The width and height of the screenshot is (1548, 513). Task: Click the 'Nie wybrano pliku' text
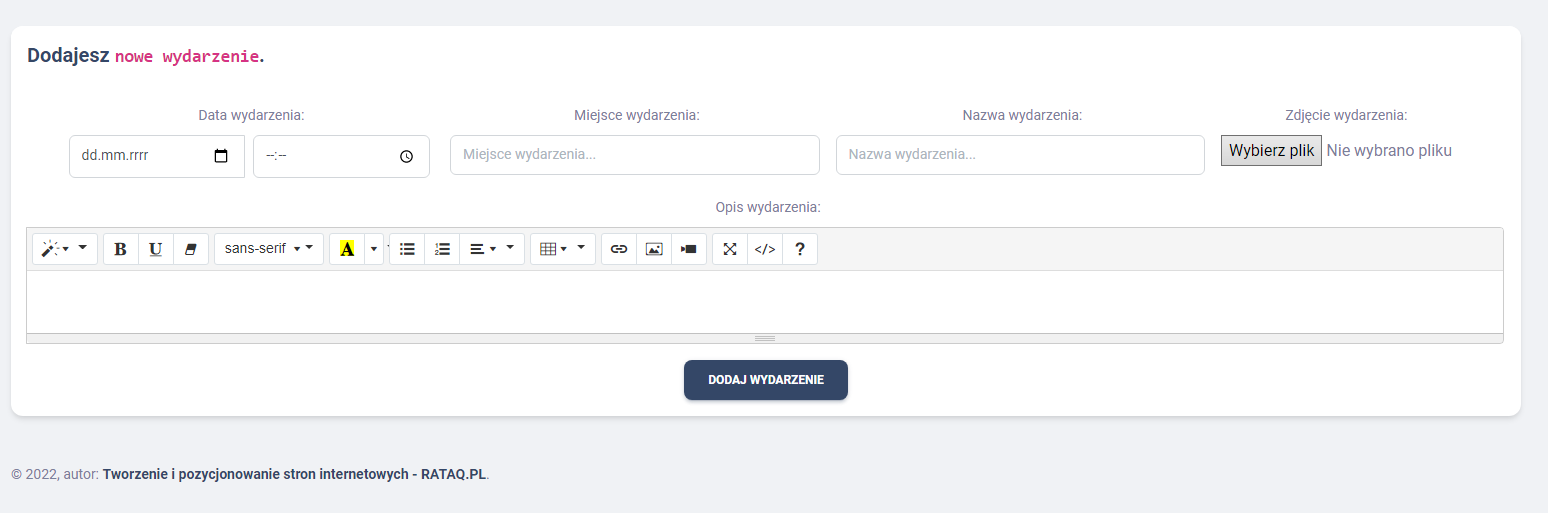pyautogui.click(x=1389, y=151)
